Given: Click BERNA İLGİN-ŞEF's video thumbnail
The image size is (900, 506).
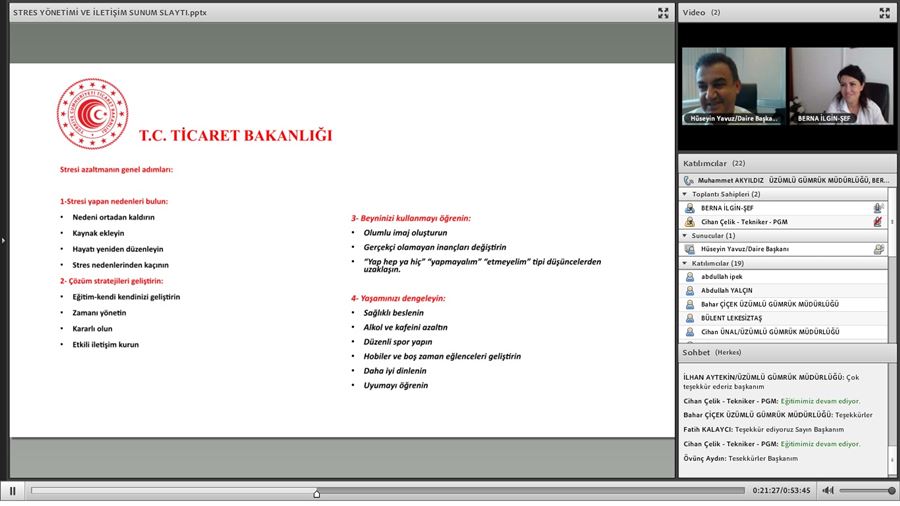Looking at the screenshot, I should point(841,86).
